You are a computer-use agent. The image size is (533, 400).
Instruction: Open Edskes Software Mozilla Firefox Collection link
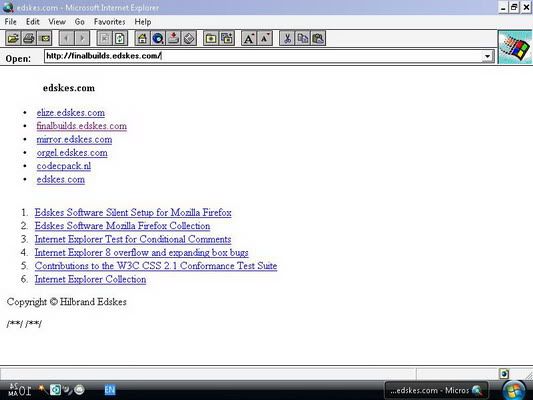point(122,226)
